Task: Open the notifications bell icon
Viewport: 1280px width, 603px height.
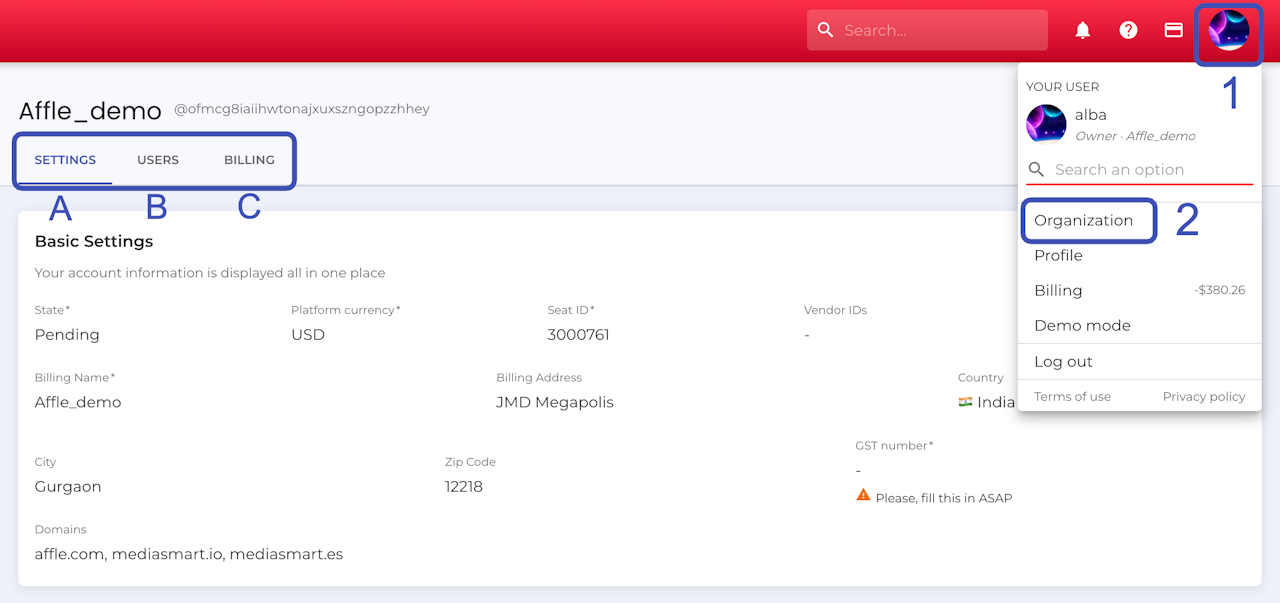Action: tap(1082, 30)
